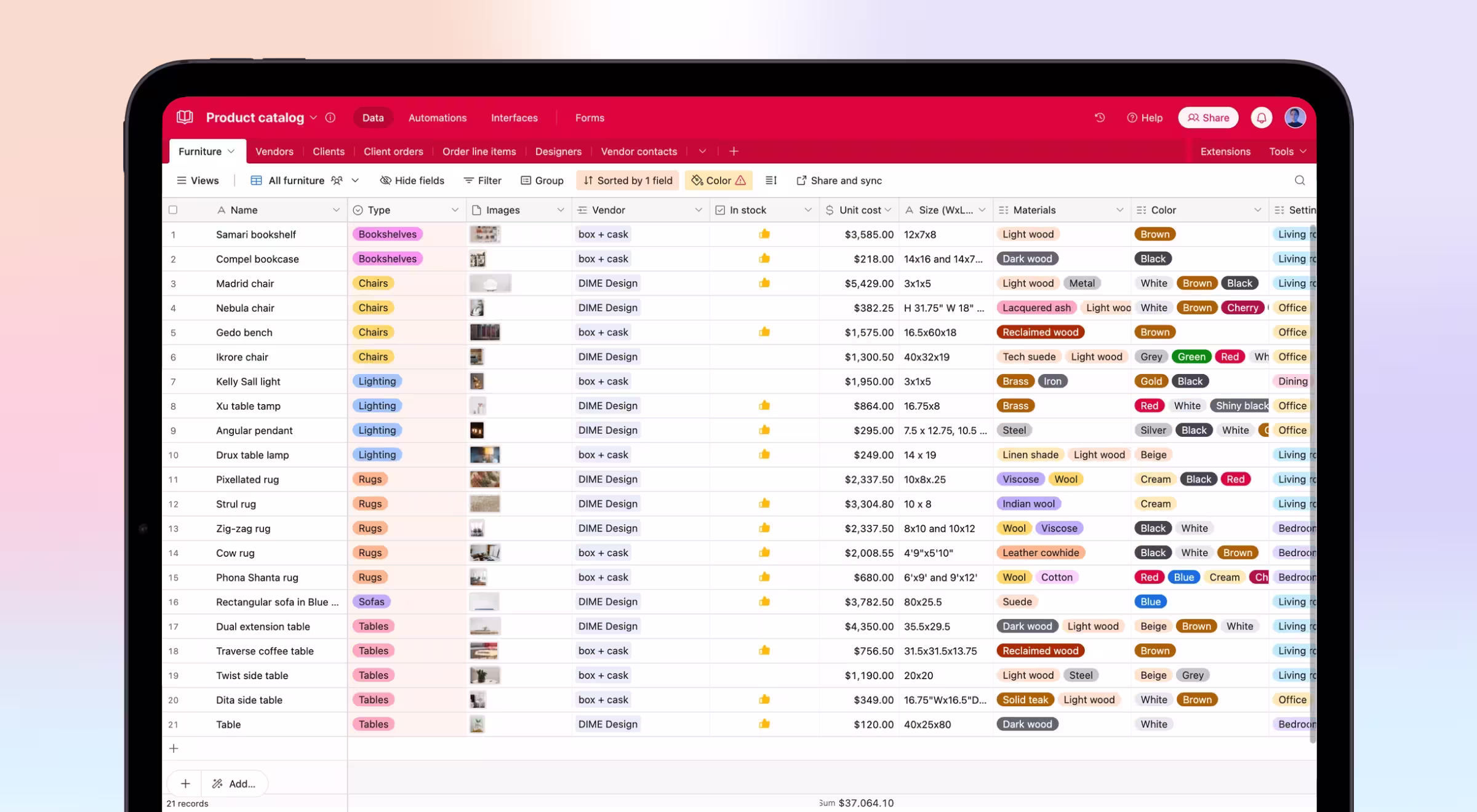The width and height of the screenshot is (1477, 812).
Task: Click Share and sync button
Action: click(x=839, y=180)
